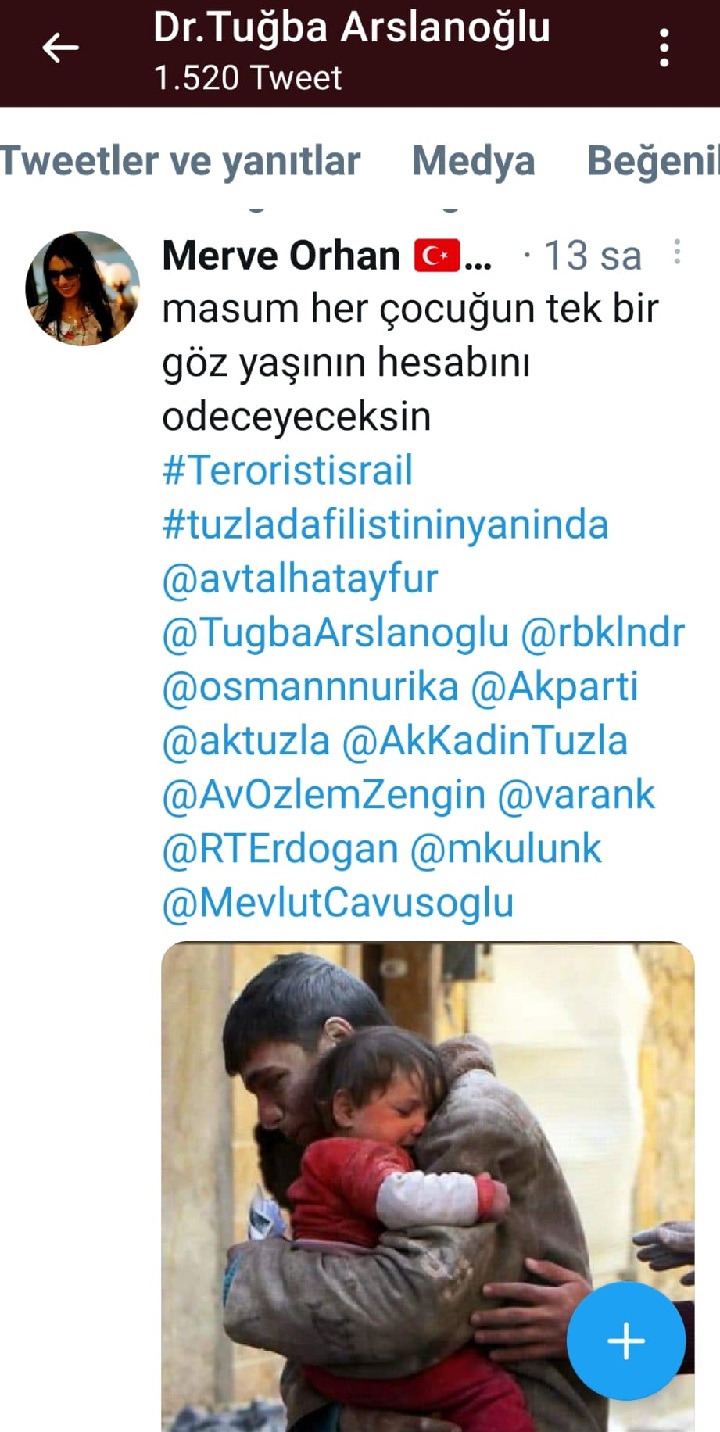Open the @AkKadinTuzla mention
The image size is (720, 1432).
[485, 741]
